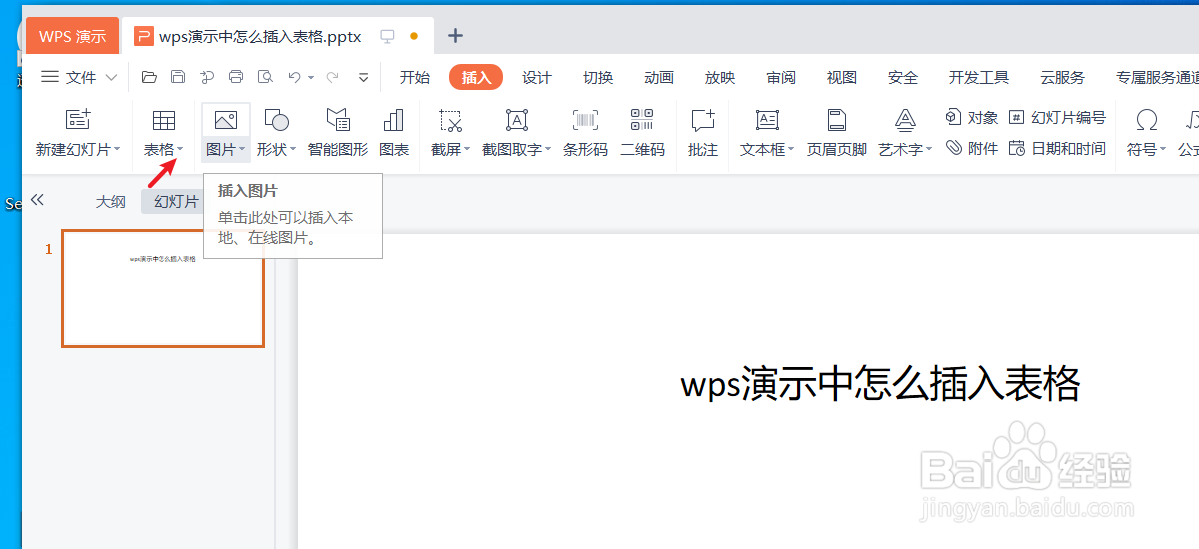This screenshot has height=549, width=1199.
Task: Expand the 新建幻灯片 dropdown arrow
Action: pos(117,150)
